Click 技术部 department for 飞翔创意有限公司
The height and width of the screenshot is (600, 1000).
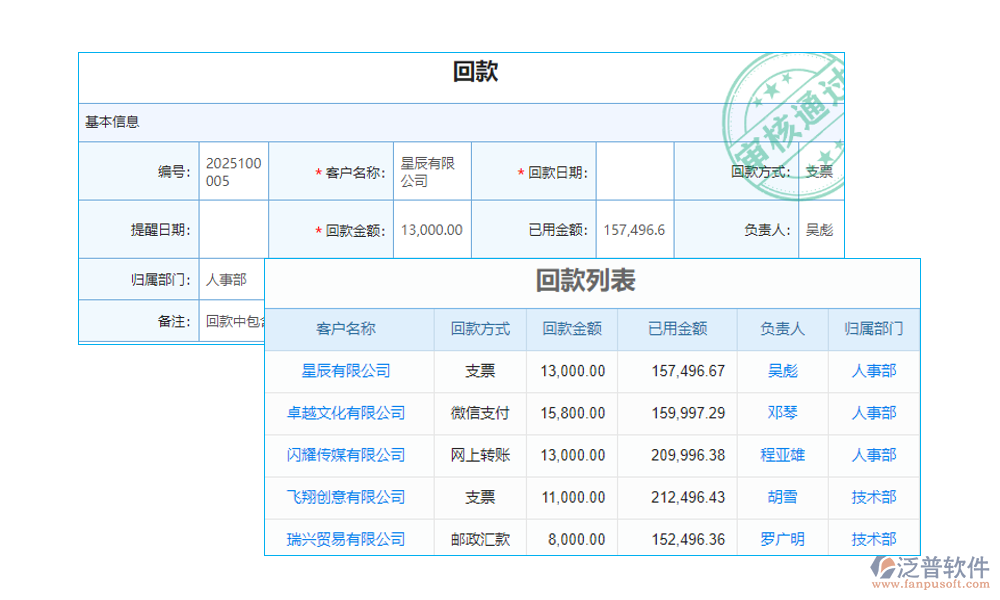[x=873, y=497]
